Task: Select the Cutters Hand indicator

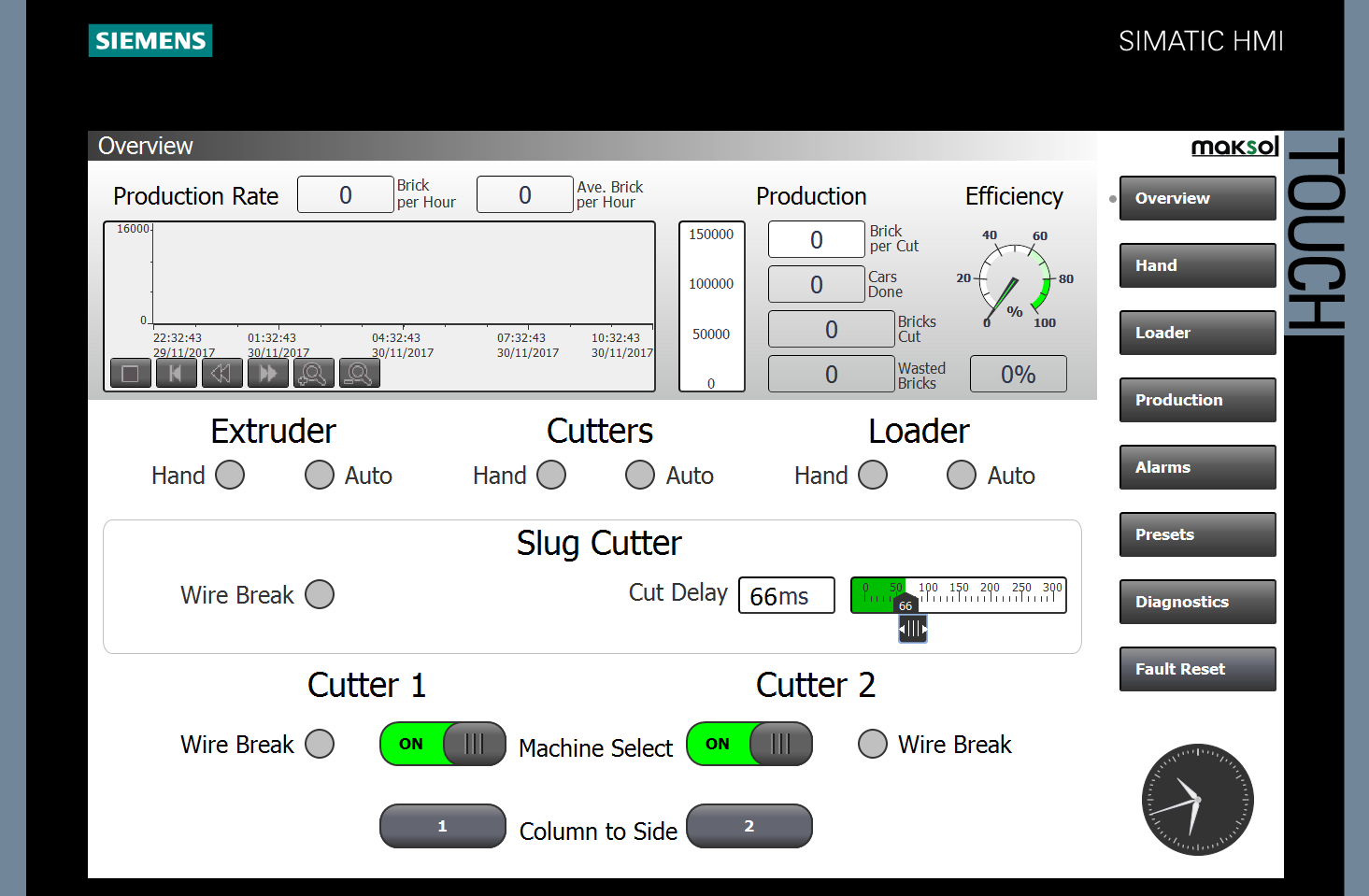Action: (551, 475)
